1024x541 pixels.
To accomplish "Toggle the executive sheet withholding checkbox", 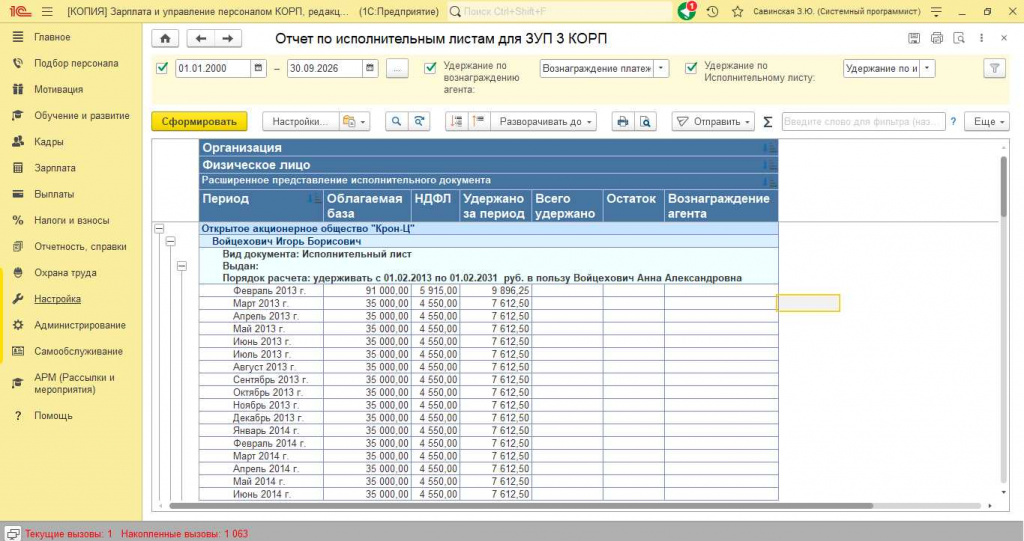I will [691, 68].
